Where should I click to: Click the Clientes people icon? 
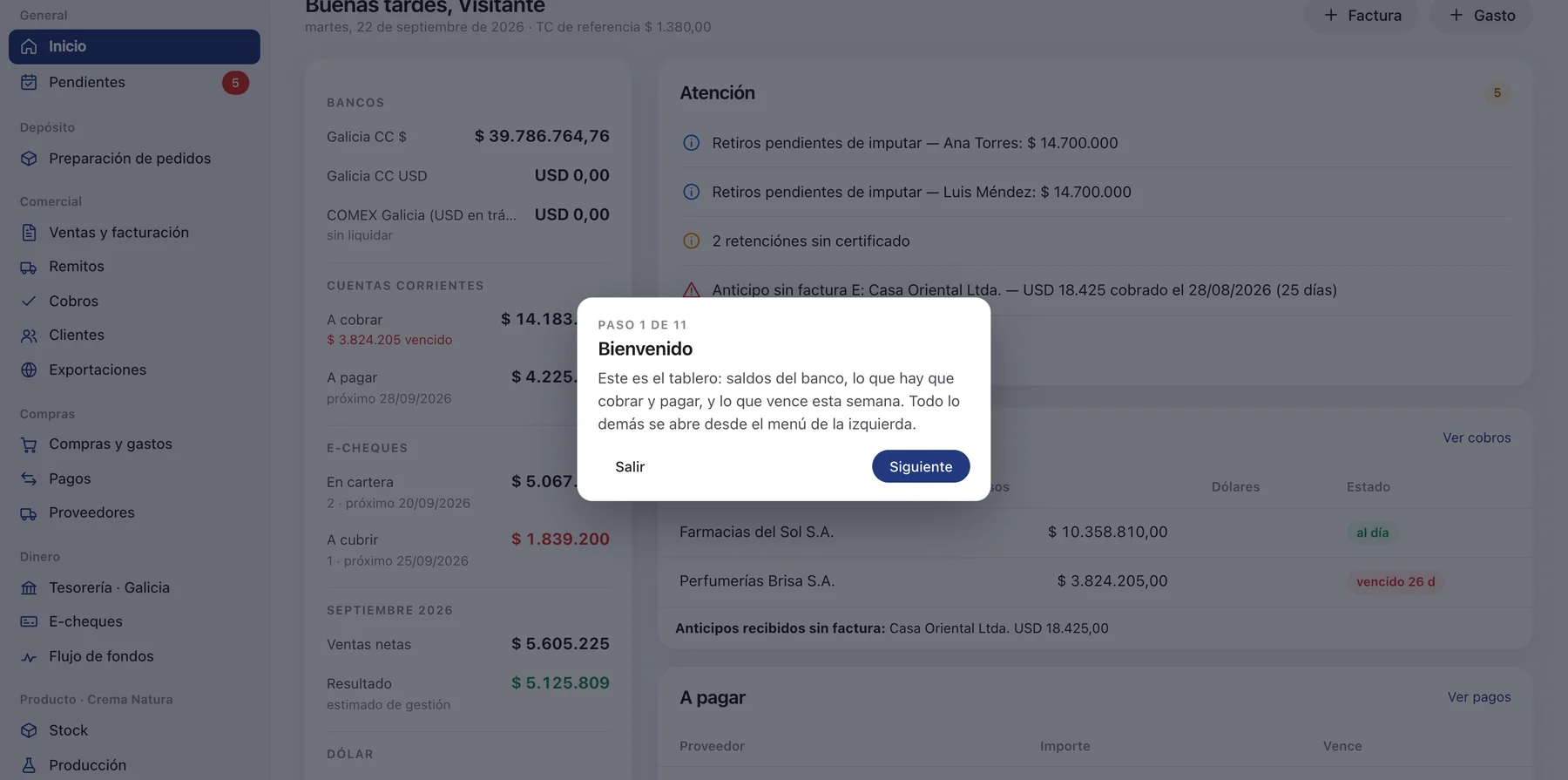[29, 336]
